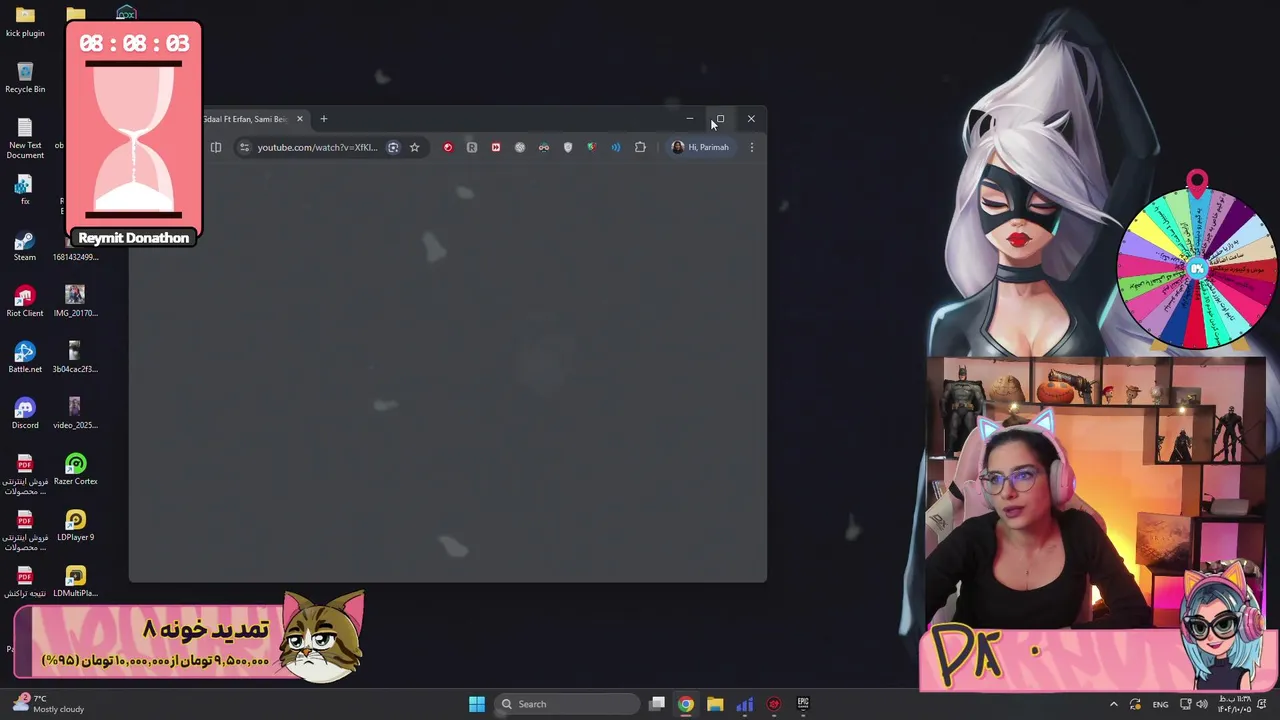Open the Hi, Parimah profile button
Viewport: 1280px width, 720px height.
pos(700,147)
